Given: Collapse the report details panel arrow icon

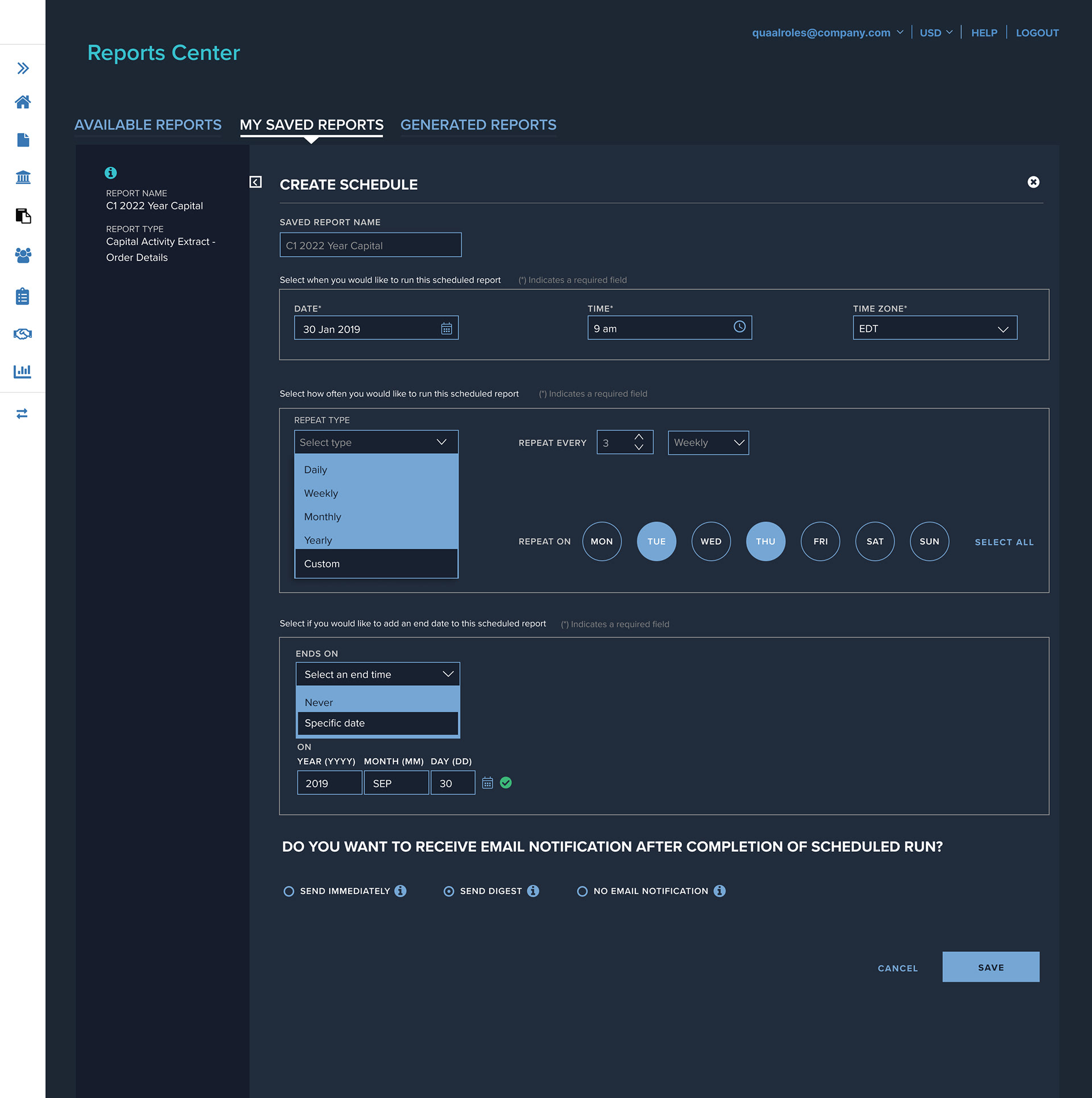Looking at the screenshot, I should click(256, 182).
